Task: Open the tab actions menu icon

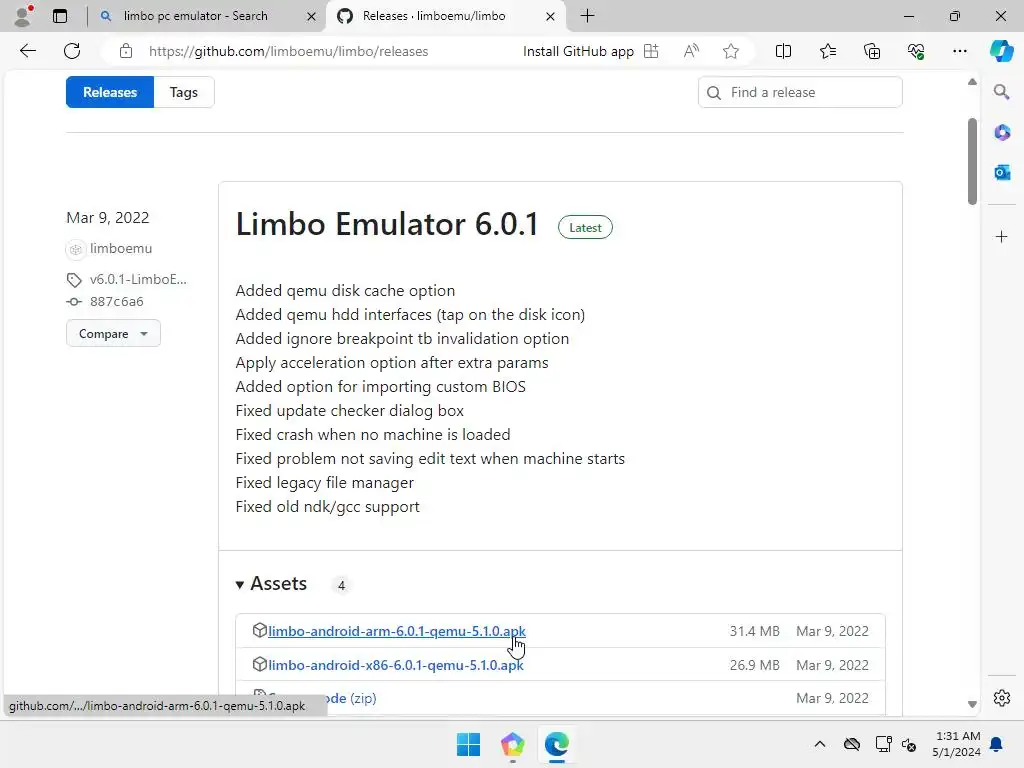Action: pyautogui.click(x=60, y=16)
